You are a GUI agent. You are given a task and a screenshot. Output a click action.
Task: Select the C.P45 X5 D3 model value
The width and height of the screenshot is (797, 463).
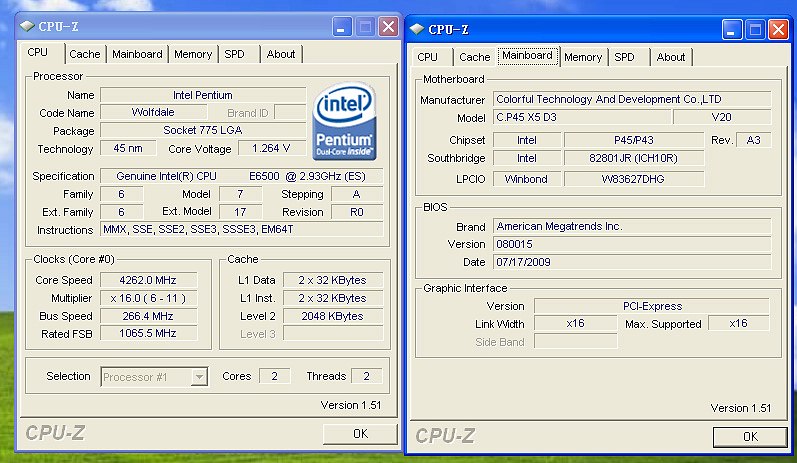coord(582,117)
